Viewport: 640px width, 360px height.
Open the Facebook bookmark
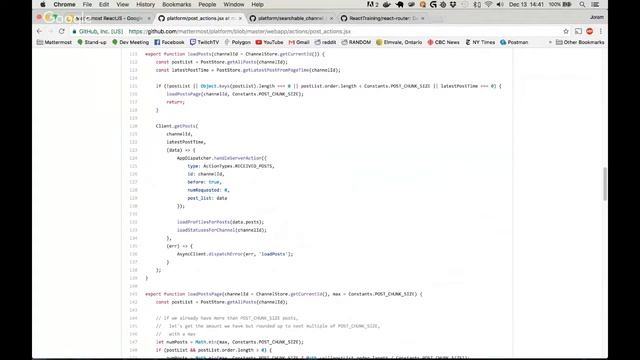[169, 42]
